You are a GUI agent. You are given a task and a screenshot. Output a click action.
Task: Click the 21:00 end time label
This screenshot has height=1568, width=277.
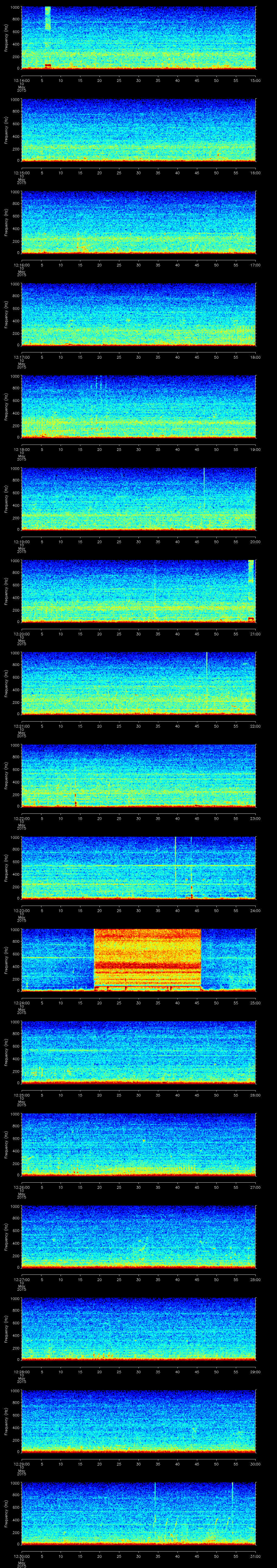pos(256,634)
